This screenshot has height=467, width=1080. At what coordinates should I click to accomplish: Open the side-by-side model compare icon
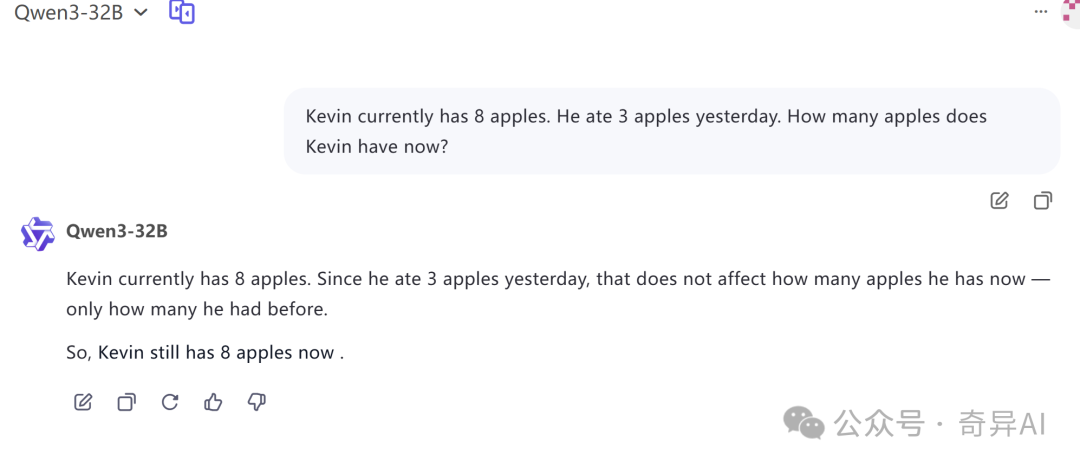click(x=182, y=12)
